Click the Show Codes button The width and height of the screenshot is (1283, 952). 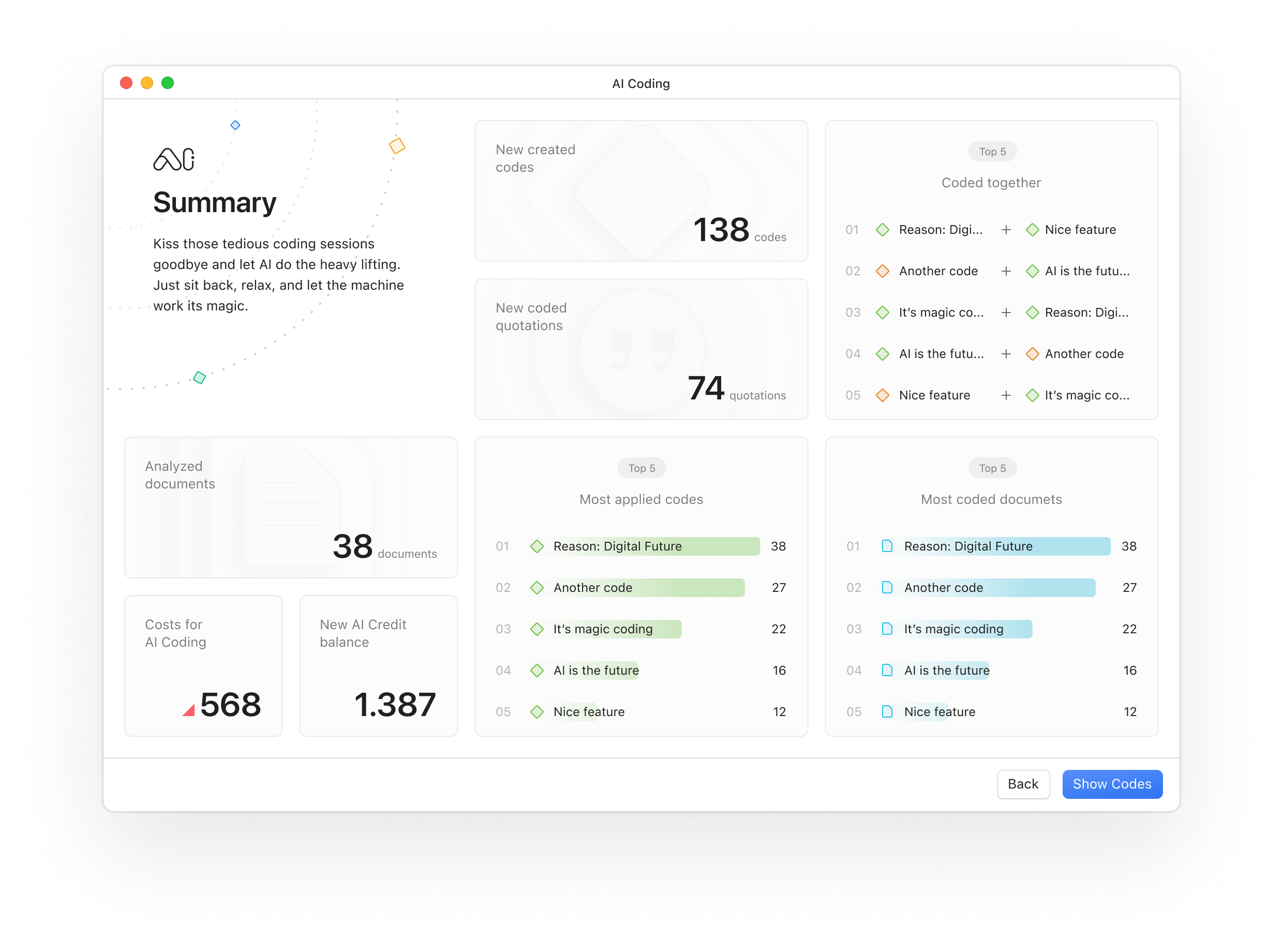tap(1112, 784)
